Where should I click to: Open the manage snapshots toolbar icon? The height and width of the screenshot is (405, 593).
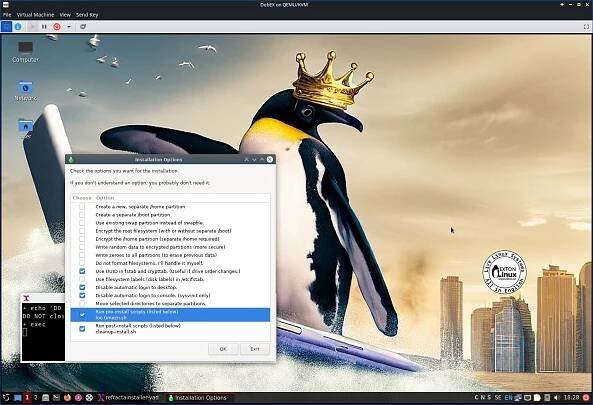[x=83, y=26]
